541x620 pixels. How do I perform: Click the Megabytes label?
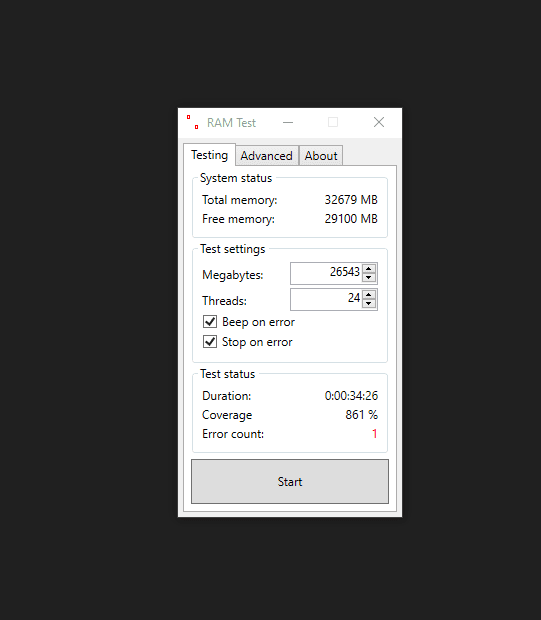(233, 275)
